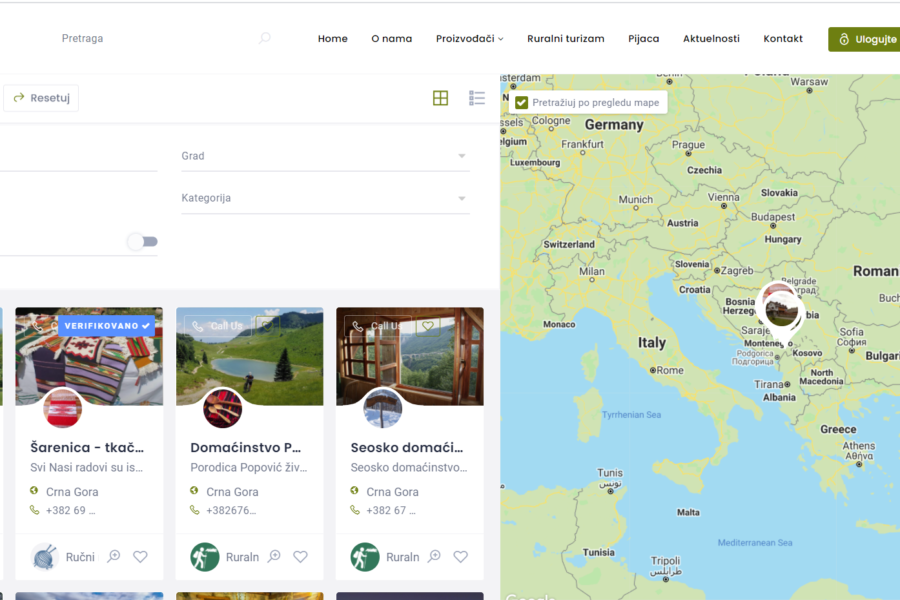Quick view magnifier on Seosko card footer
The height and width of the screenshot is (600, 900).
(x=434, y=556)
